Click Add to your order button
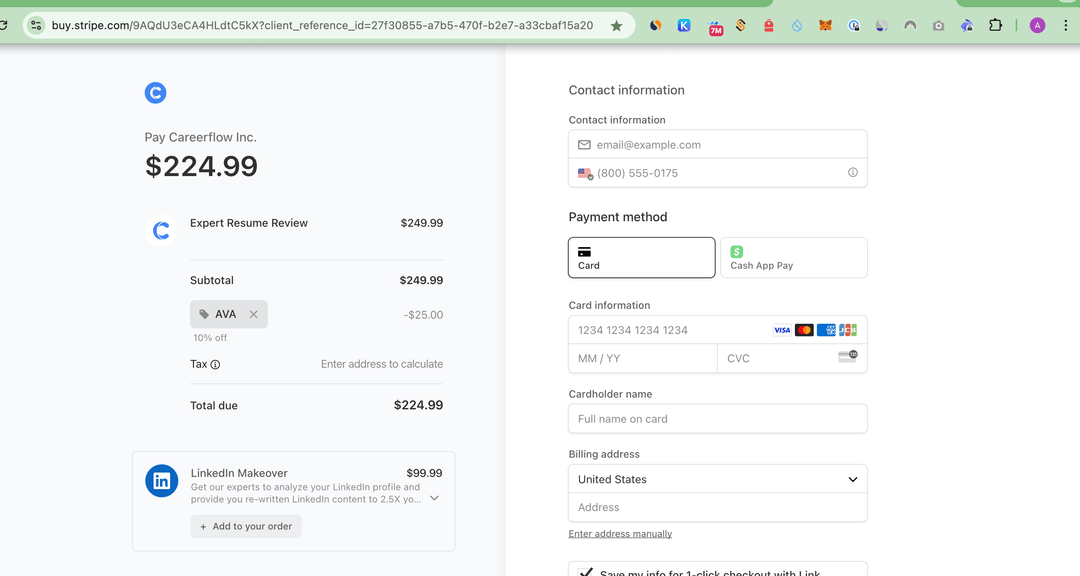The width and height of the screenshot is (1080, 576). click(246, 526)
